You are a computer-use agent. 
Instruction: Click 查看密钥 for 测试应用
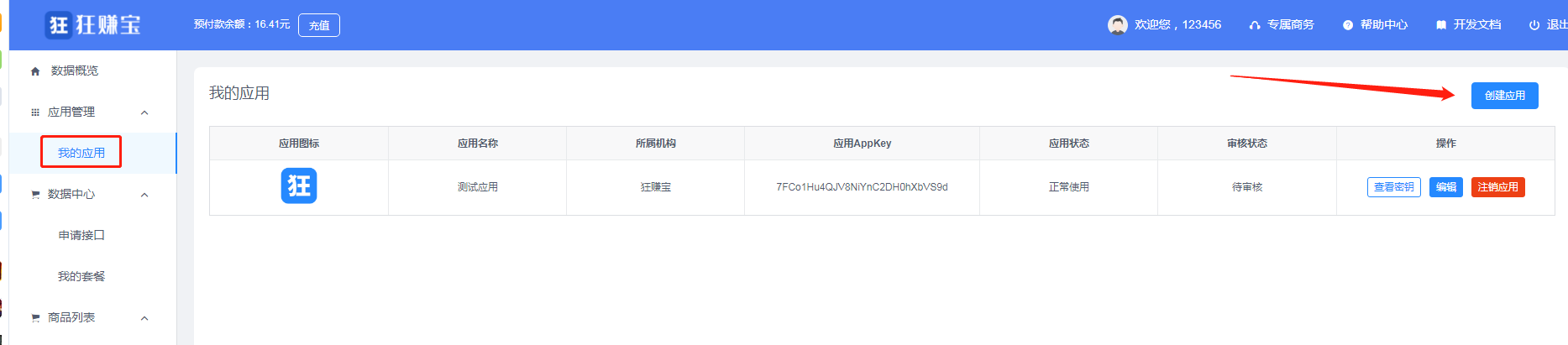click(x=1393, y=187)
